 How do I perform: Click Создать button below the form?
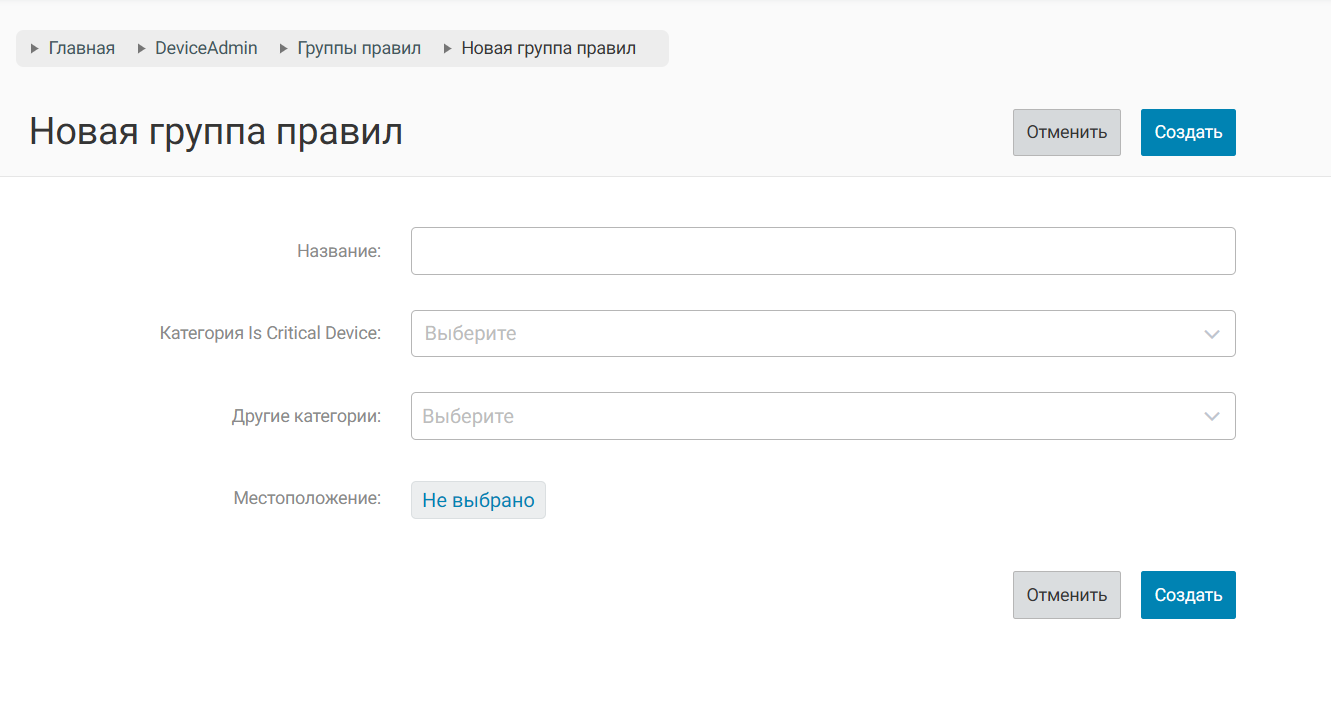point(1188,595)
